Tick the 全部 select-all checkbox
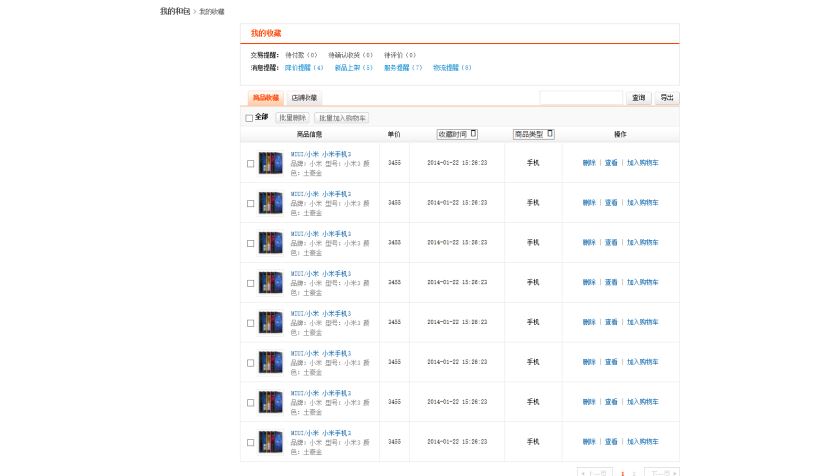 point(249,118)
